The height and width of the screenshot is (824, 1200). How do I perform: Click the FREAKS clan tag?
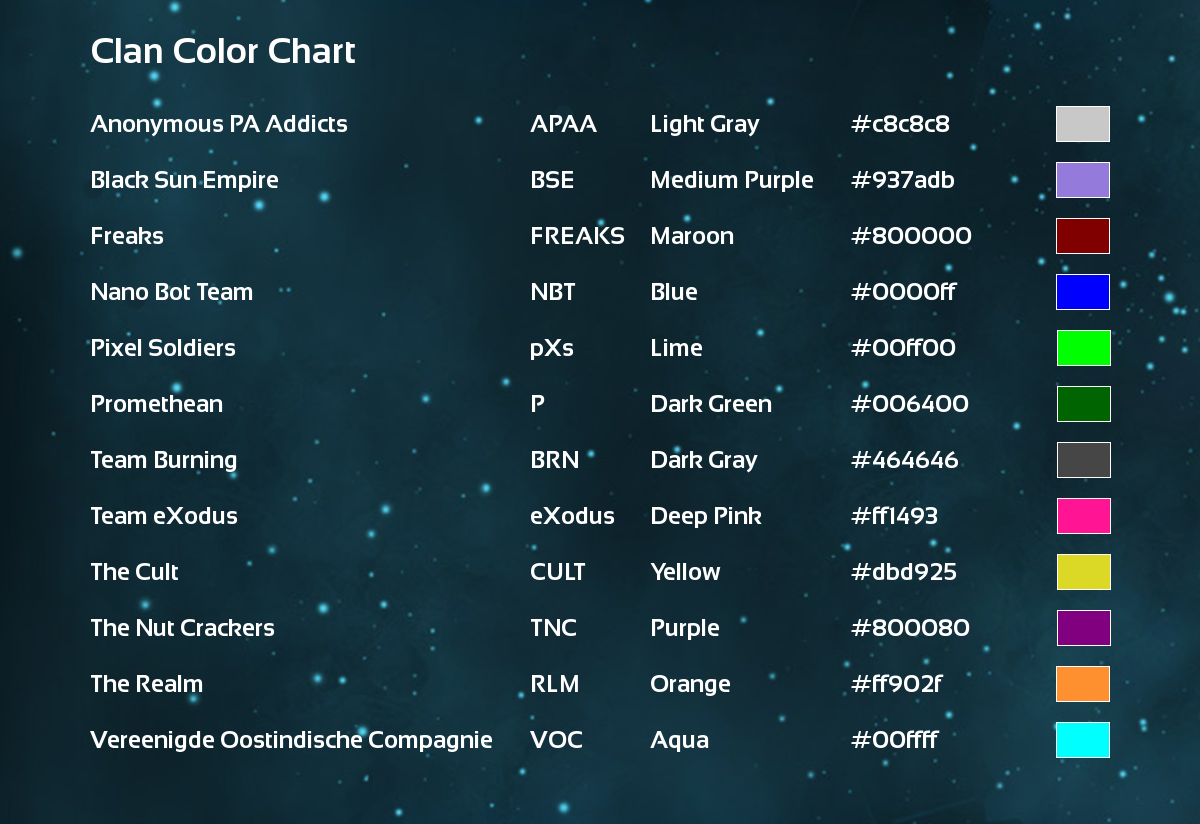coord(577,236)
